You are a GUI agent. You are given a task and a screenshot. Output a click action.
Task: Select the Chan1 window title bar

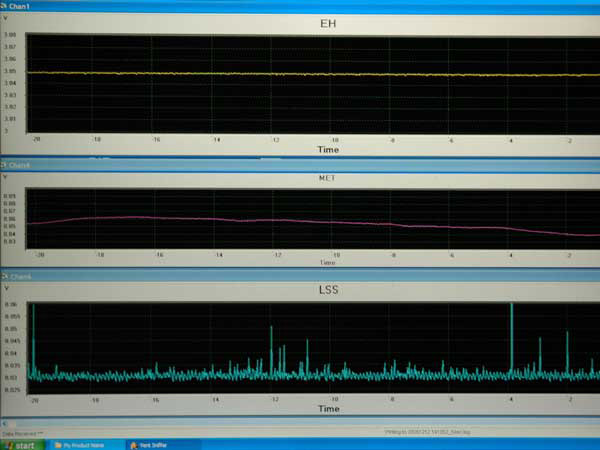coord(300,7)
